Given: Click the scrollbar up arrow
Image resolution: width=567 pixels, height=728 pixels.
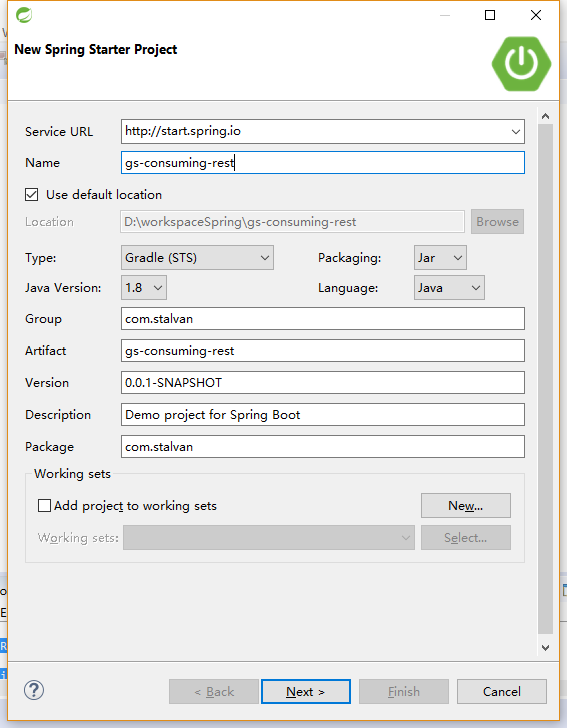Looking at the screenshot, I should (546, 116).
